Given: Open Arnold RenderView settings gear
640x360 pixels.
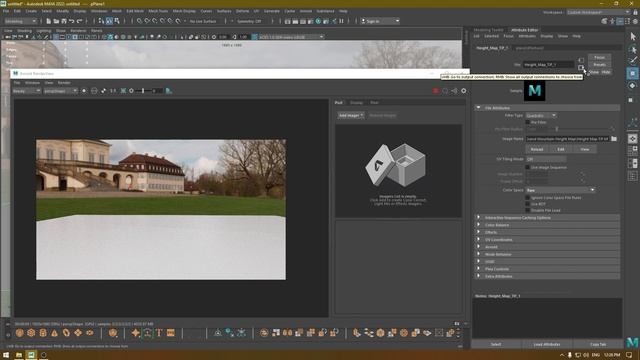Looking at the screenshot, I should [x=464, y=91].
